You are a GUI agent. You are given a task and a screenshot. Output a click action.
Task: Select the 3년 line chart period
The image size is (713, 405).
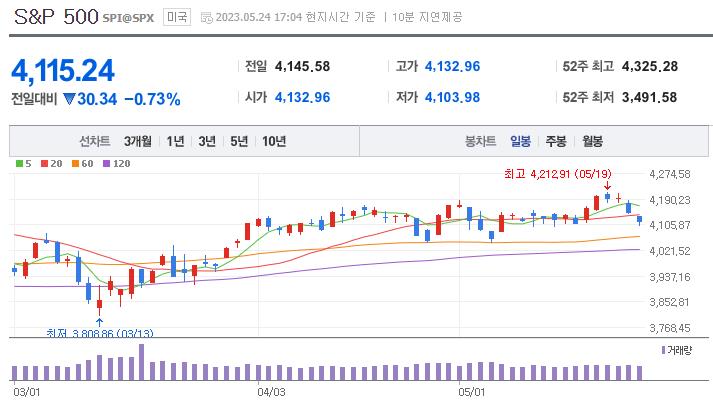pos(207,141)
